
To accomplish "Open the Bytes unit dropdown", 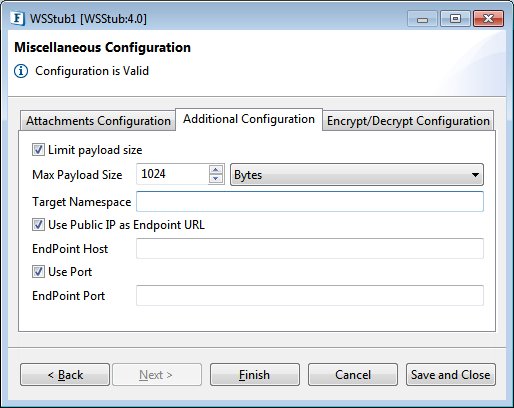I will coord(357,174).
